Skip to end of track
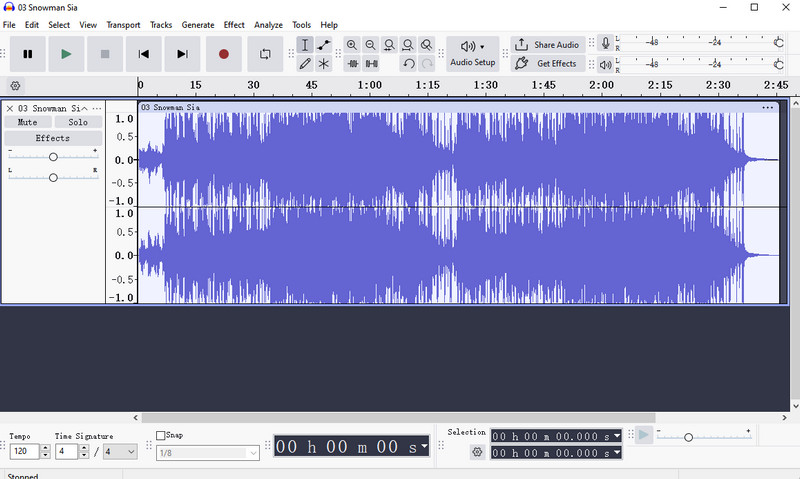 point(182,54)
